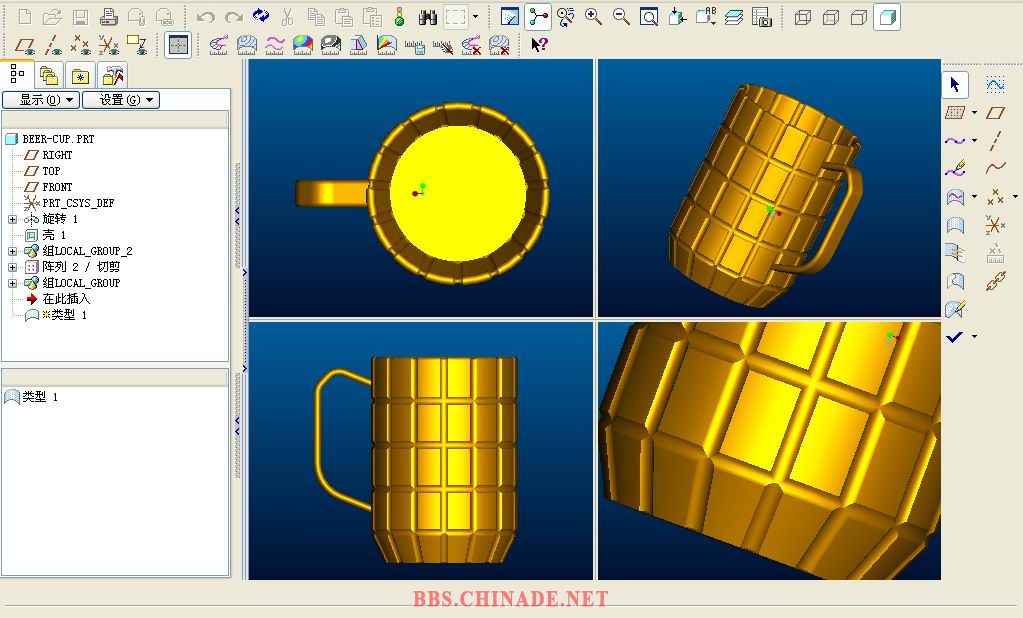Open the View Manager icon
This screenshot has width=1023, height=618.
click(761, 17)
